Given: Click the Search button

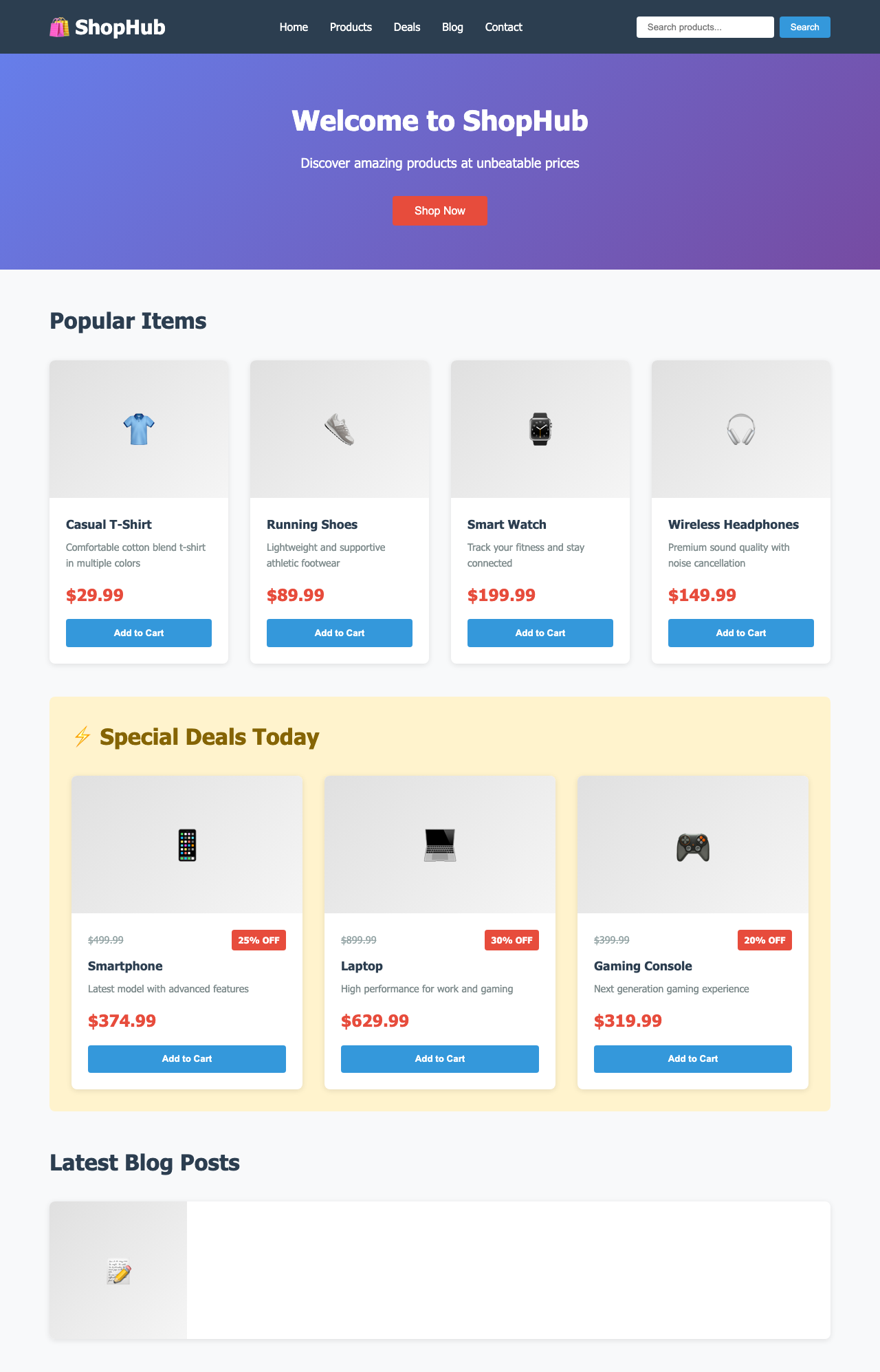Looking at the screenshot, I should coord(804,27).
